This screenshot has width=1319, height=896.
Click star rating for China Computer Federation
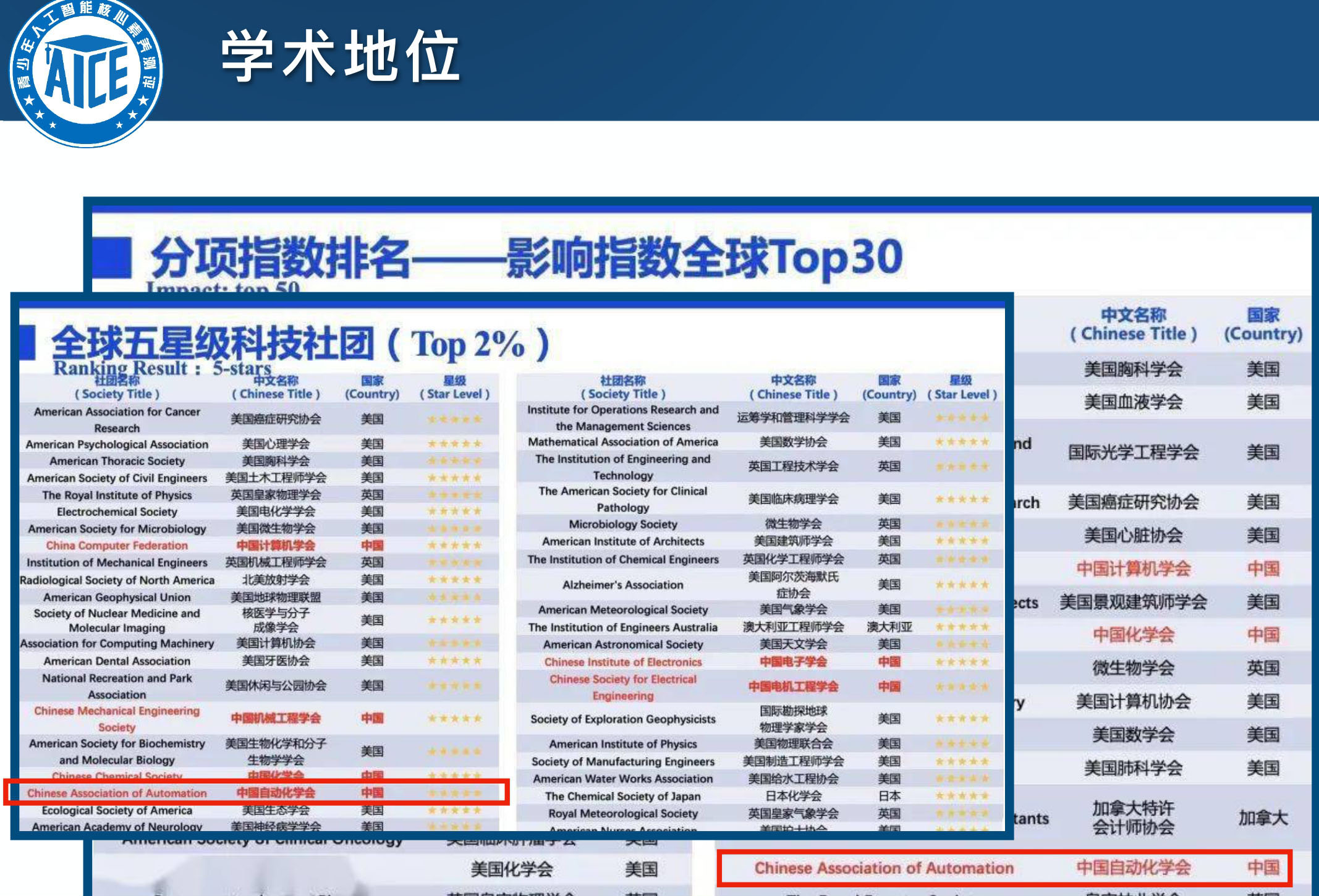tap(454, 546)
